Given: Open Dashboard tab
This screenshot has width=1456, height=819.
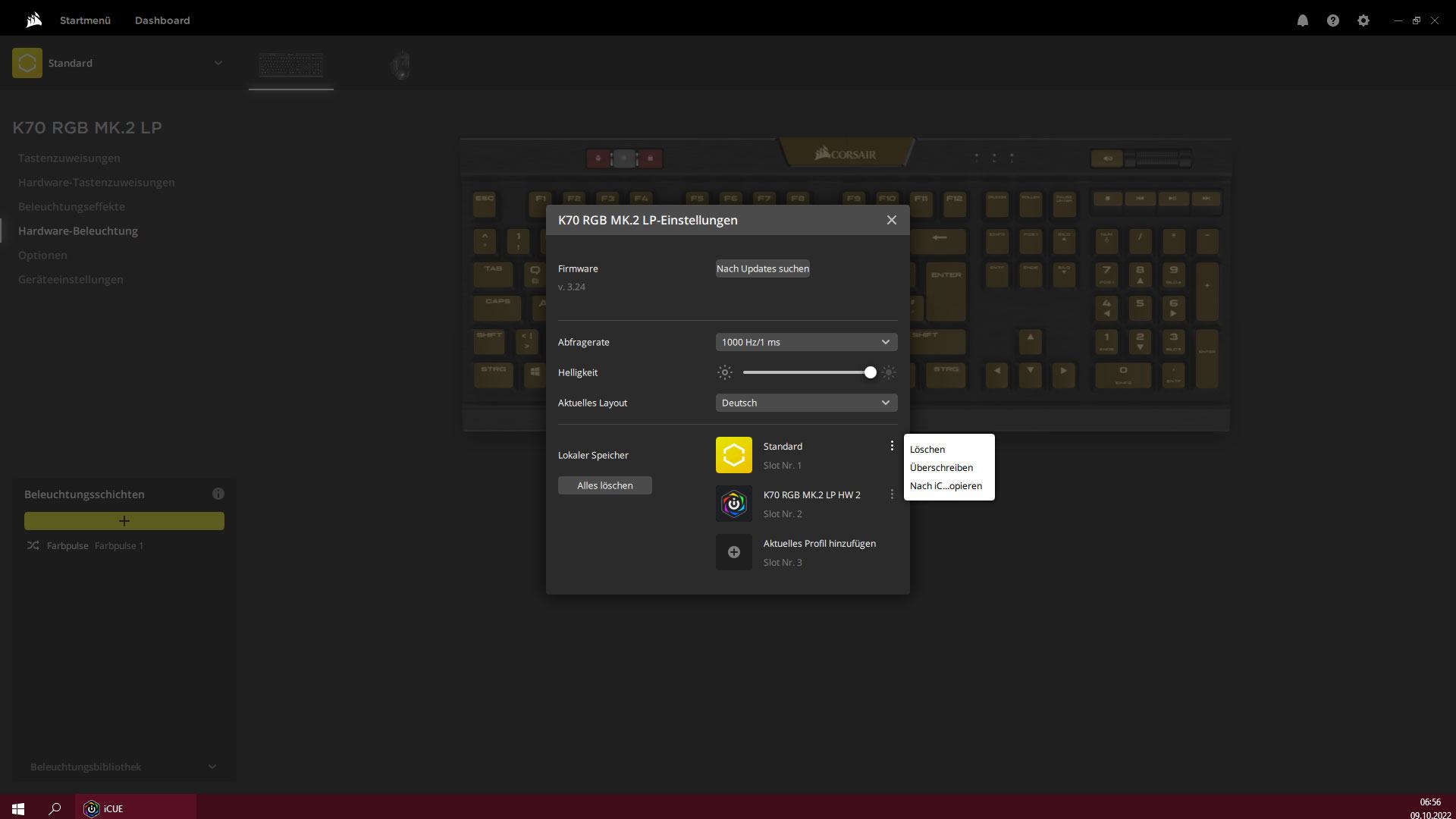Looking at the screenshot, I should point(162,20).
